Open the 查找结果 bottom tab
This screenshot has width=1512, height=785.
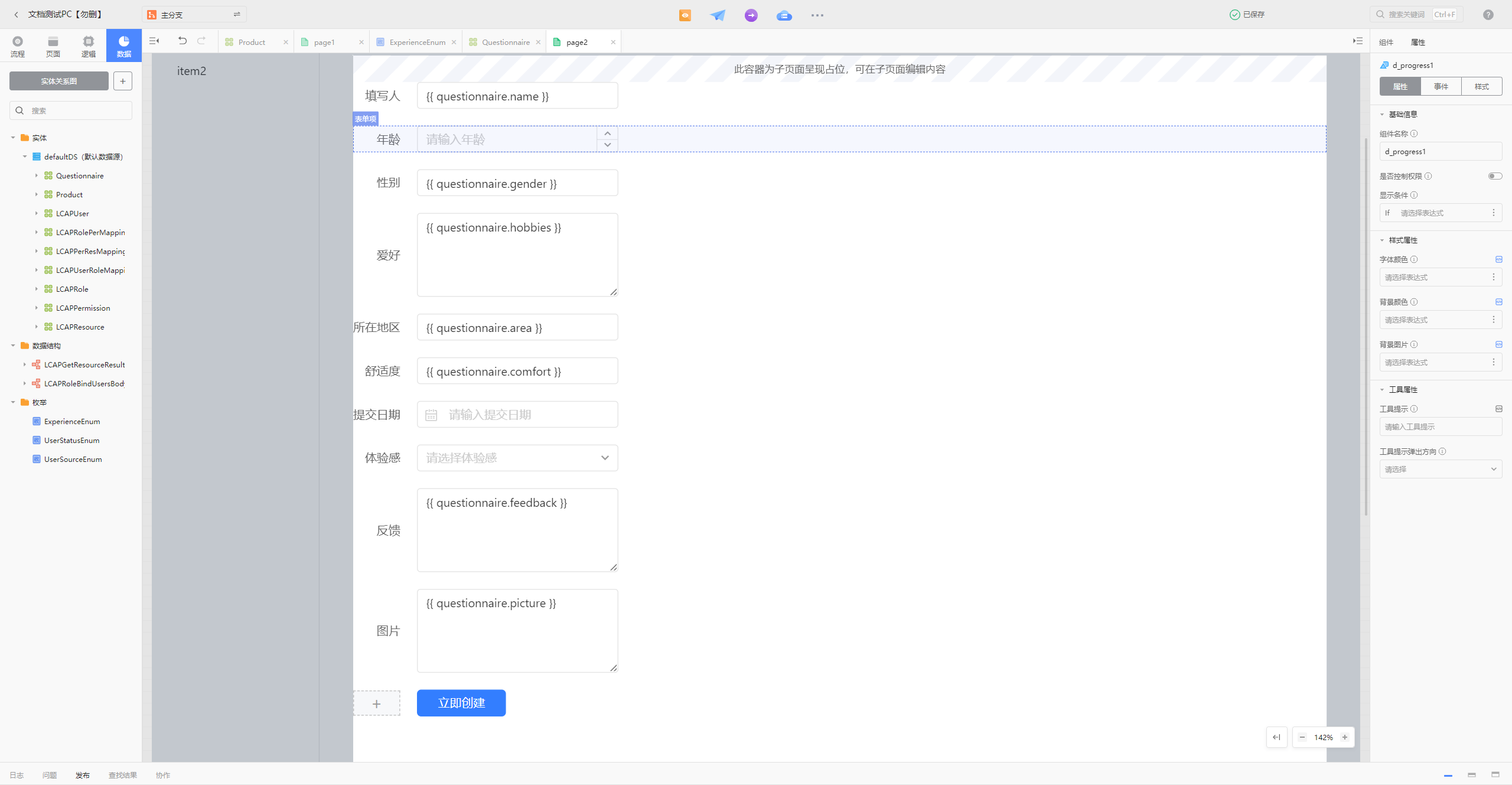tap(123, 775)
